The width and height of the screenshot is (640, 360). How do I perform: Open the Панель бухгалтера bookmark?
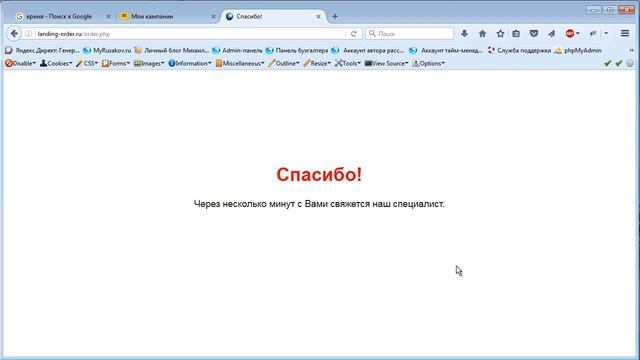(x=297, y=50)
